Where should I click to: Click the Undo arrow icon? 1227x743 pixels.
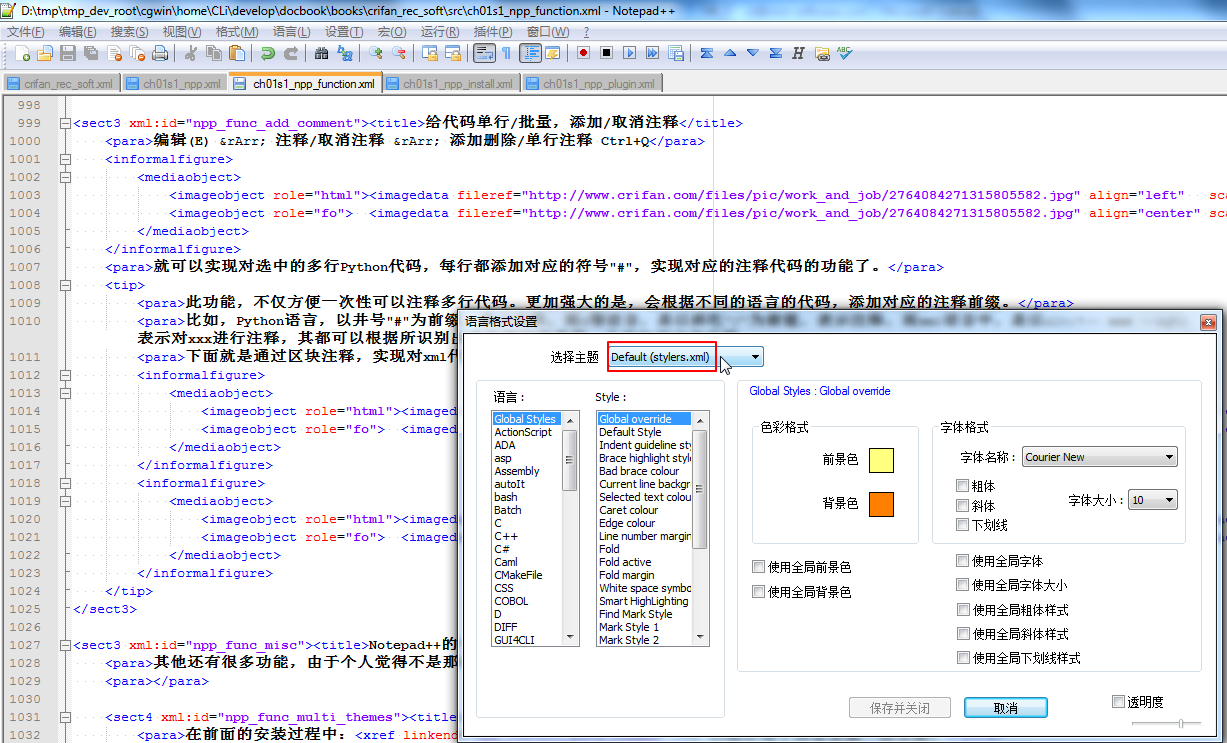pyautogui.click(x=267, y=53)
